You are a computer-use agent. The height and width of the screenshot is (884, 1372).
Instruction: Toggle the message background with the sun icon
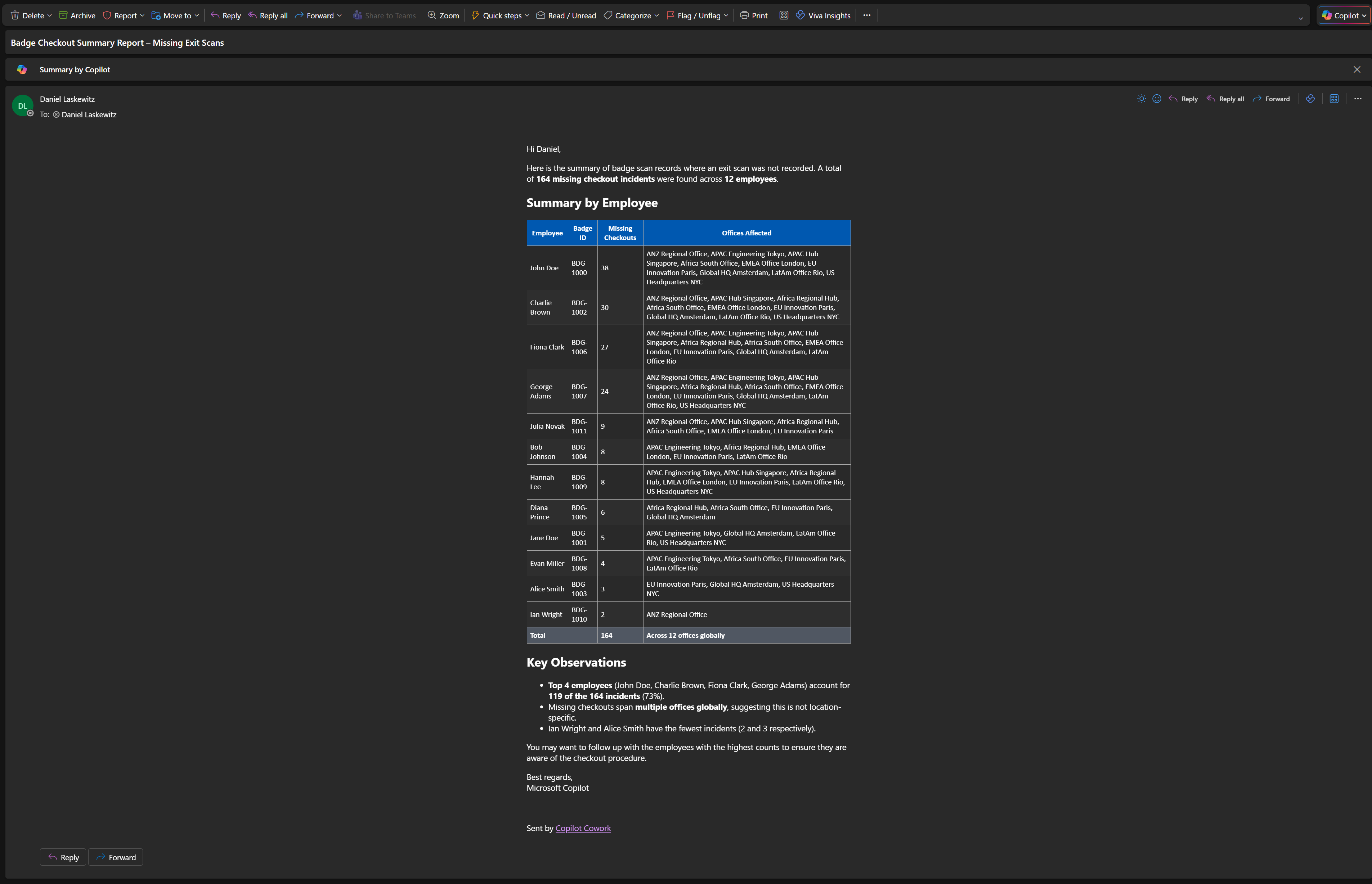(1141, 98)
